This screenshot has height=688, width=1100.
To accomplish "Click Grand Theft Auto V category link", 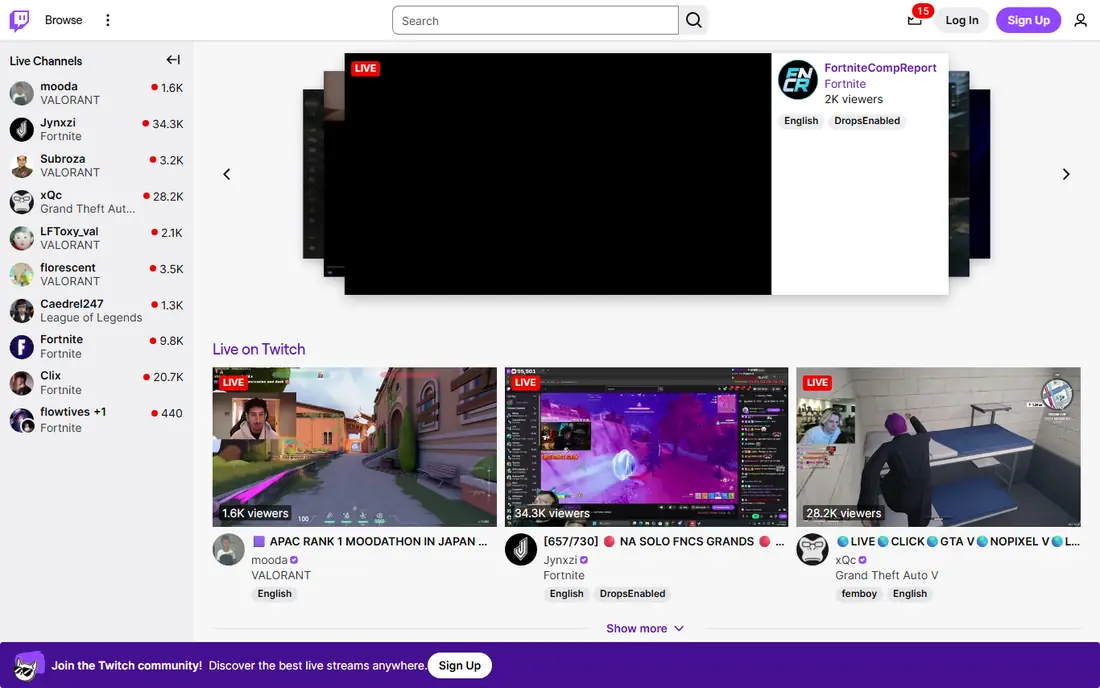I will [x=887, y=575].
